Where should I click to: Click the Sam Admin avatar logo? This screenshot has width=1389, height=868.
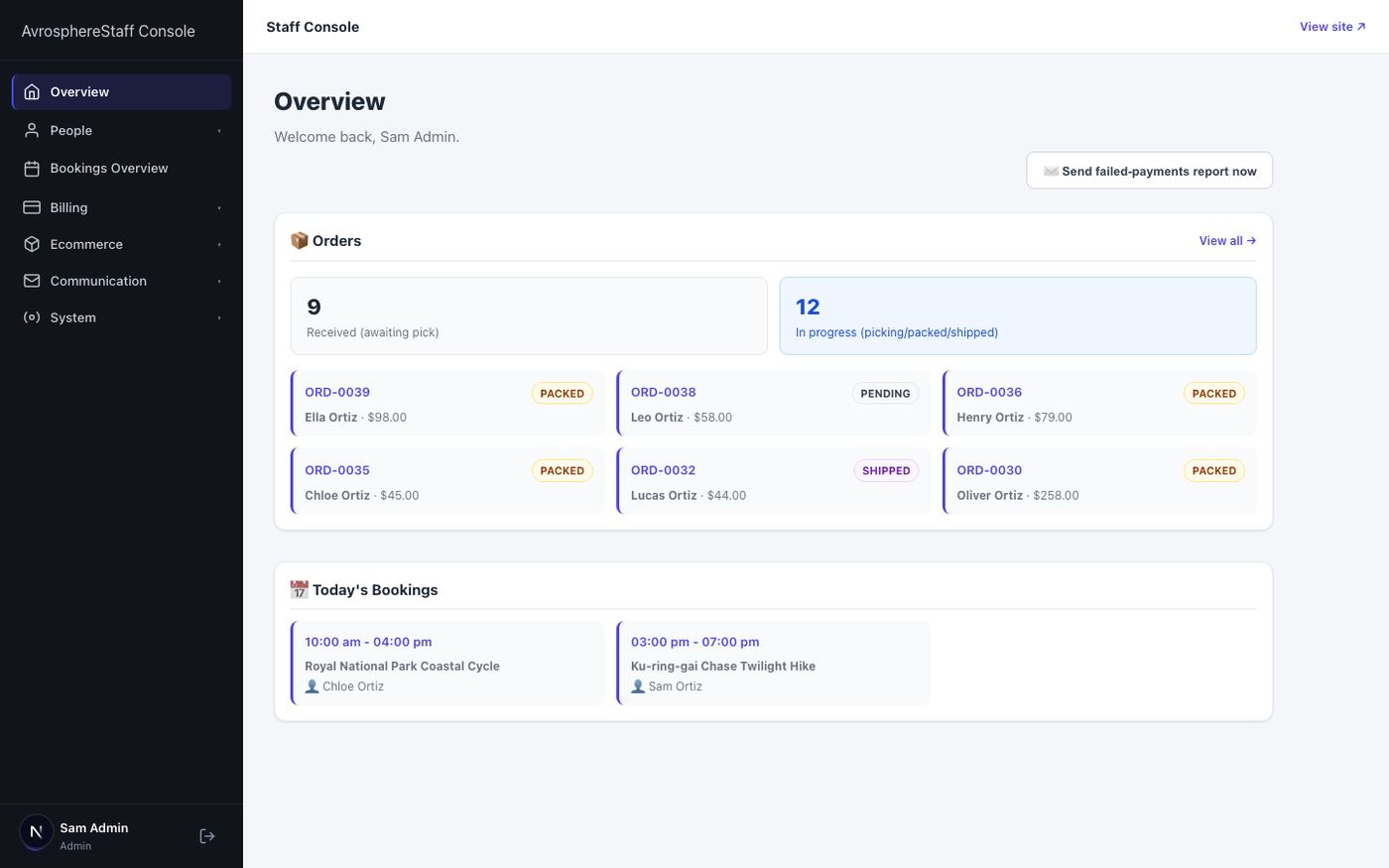point(37,832)
